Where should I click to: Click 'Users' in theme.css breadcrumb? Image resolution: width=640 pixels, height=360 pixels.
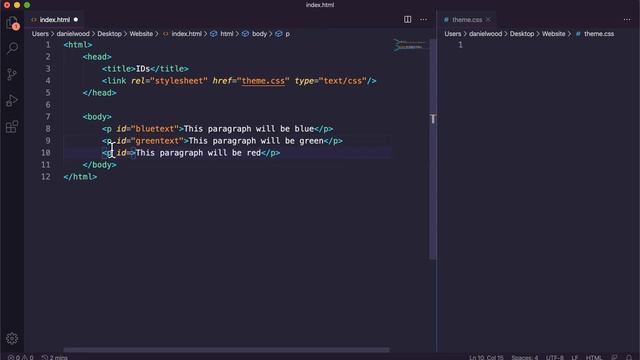(x=453, y=34)
